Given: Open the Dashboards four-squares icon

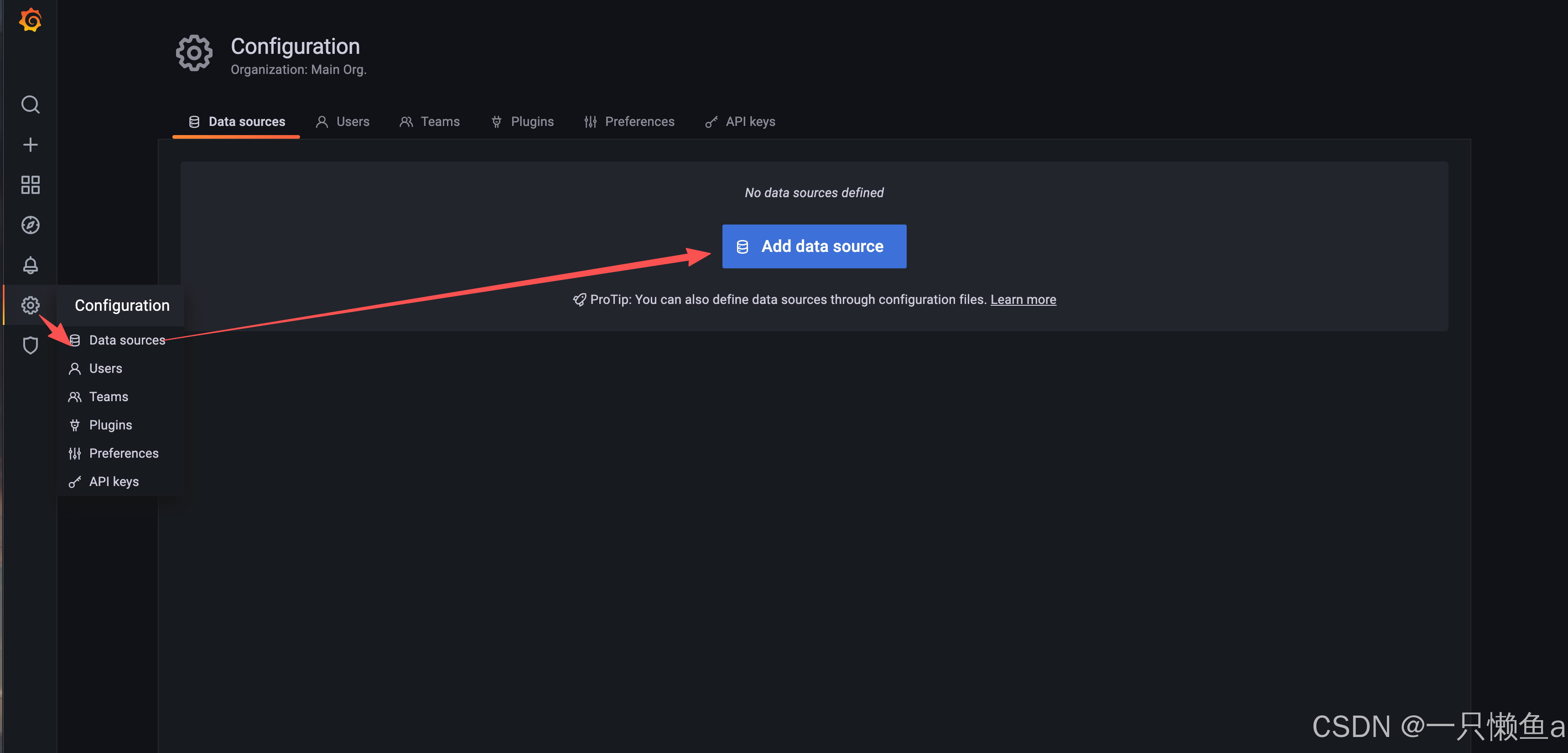Looking at the screenshot, I should click(x=30, y=185).
